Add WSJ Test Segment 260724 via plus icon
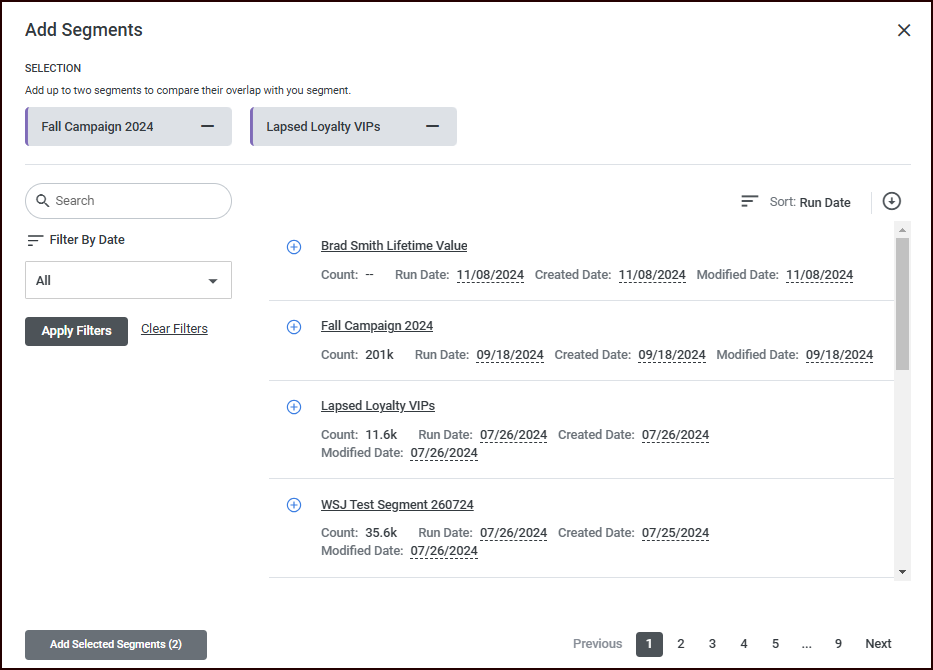The image size is (933, 670). (294, 505)
